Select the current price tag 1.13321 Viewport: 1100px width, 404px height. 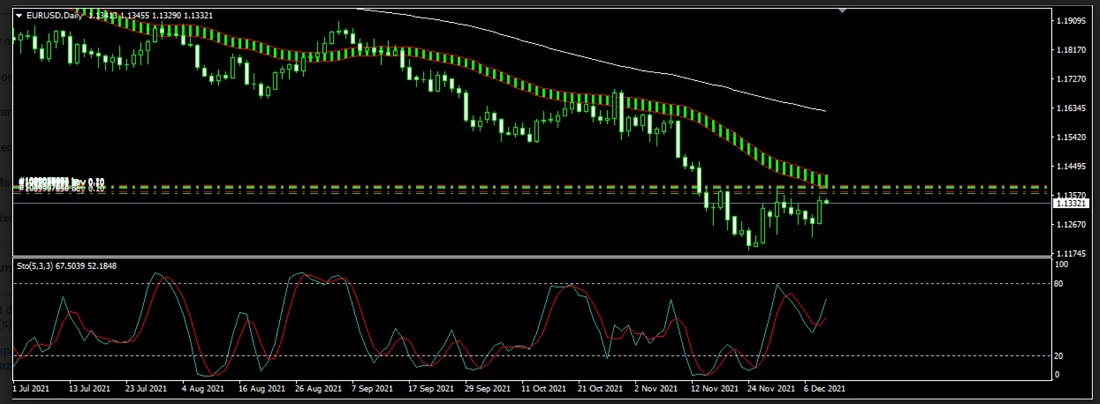click(x=1070, y=203)
